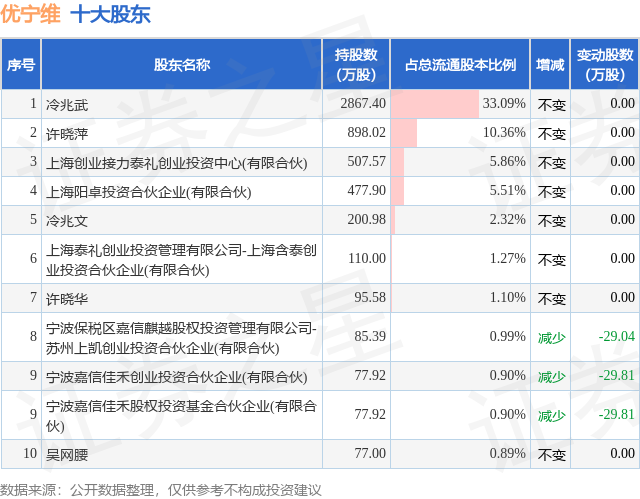Click the holding value 110.00
The image size is (640, 499).
[367, 258]
